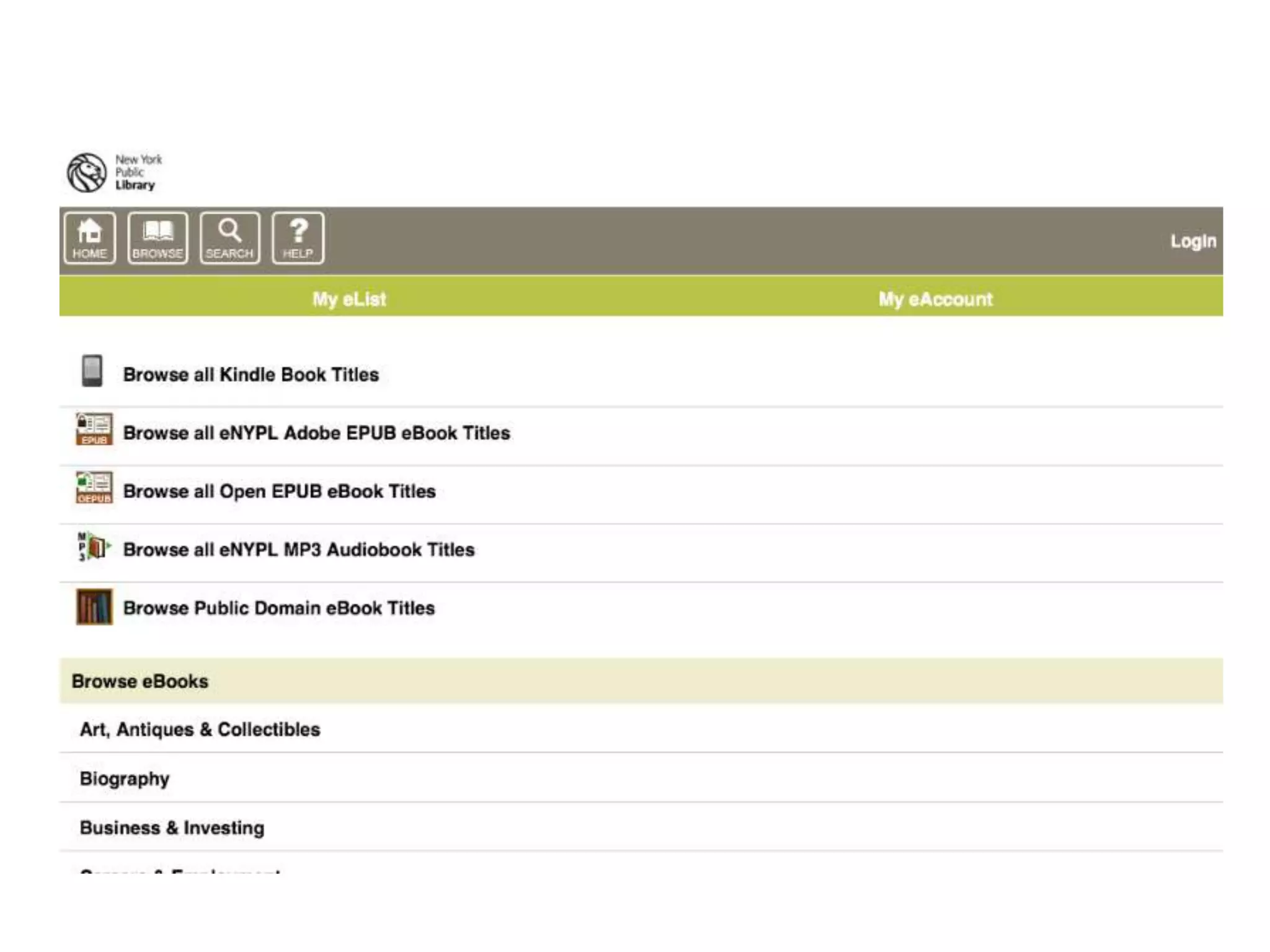Click the Kindle device icon

pyautogui.click(x=92, y=371)
